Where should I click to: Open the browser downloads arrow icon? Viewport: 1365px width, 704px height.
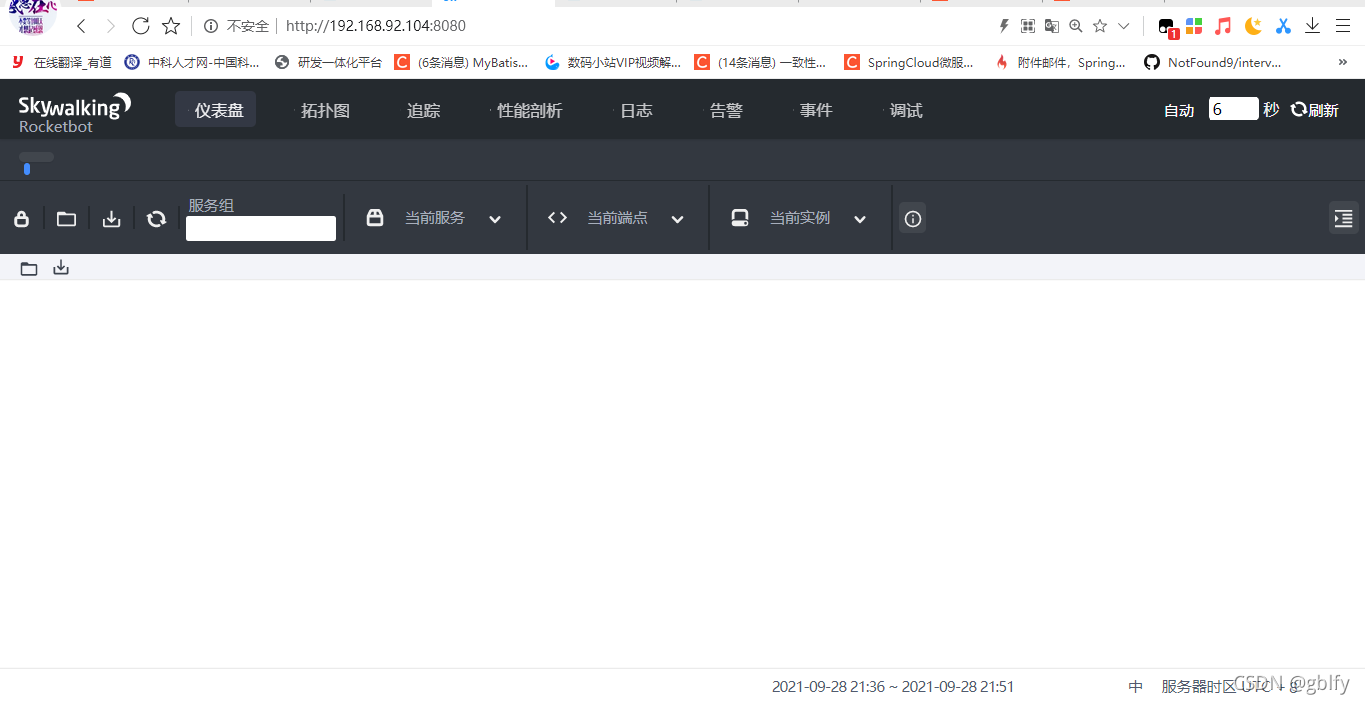[x=1313, y=26]
